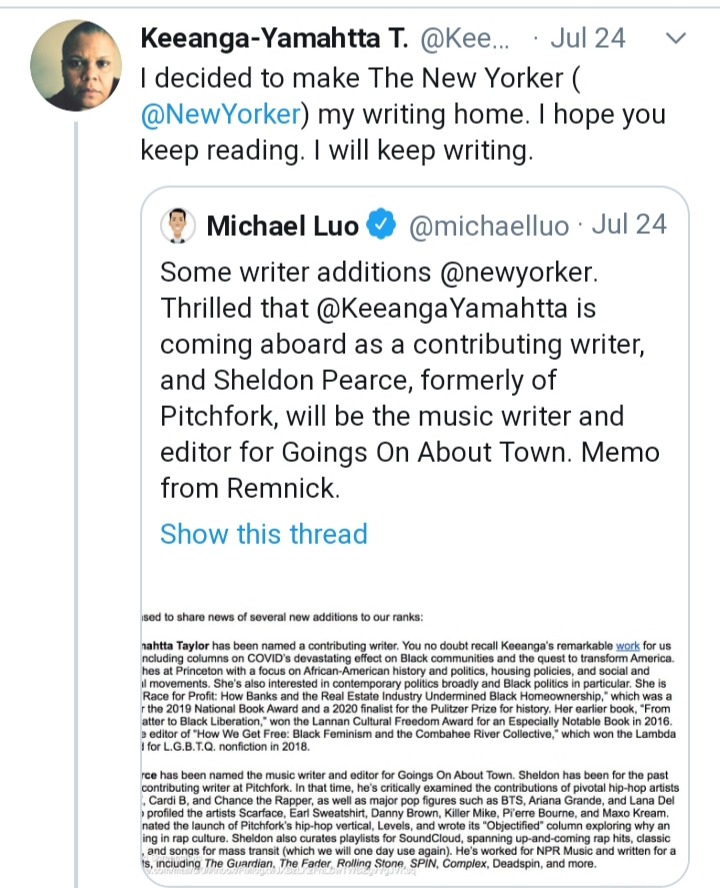The image size is (720, 888).
Task: Click the @michaelluo handle
Action: [488, 226]
